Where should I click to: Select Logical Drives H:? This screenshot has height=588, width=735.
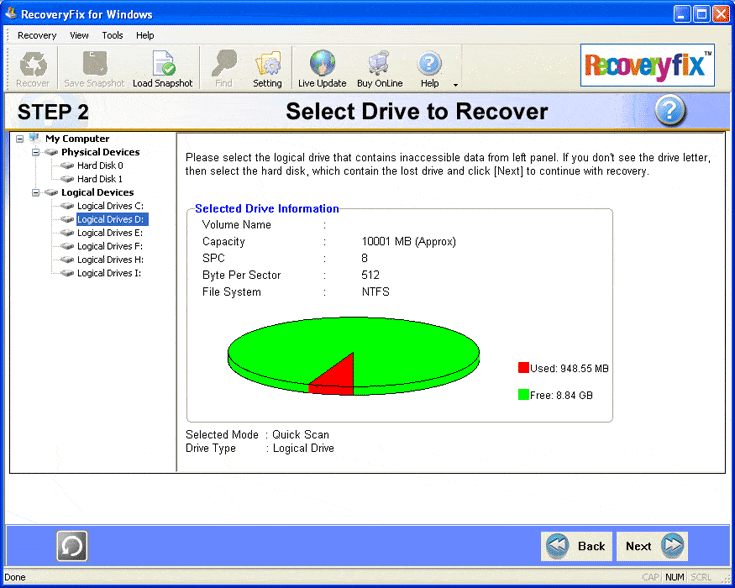(111, 260)
